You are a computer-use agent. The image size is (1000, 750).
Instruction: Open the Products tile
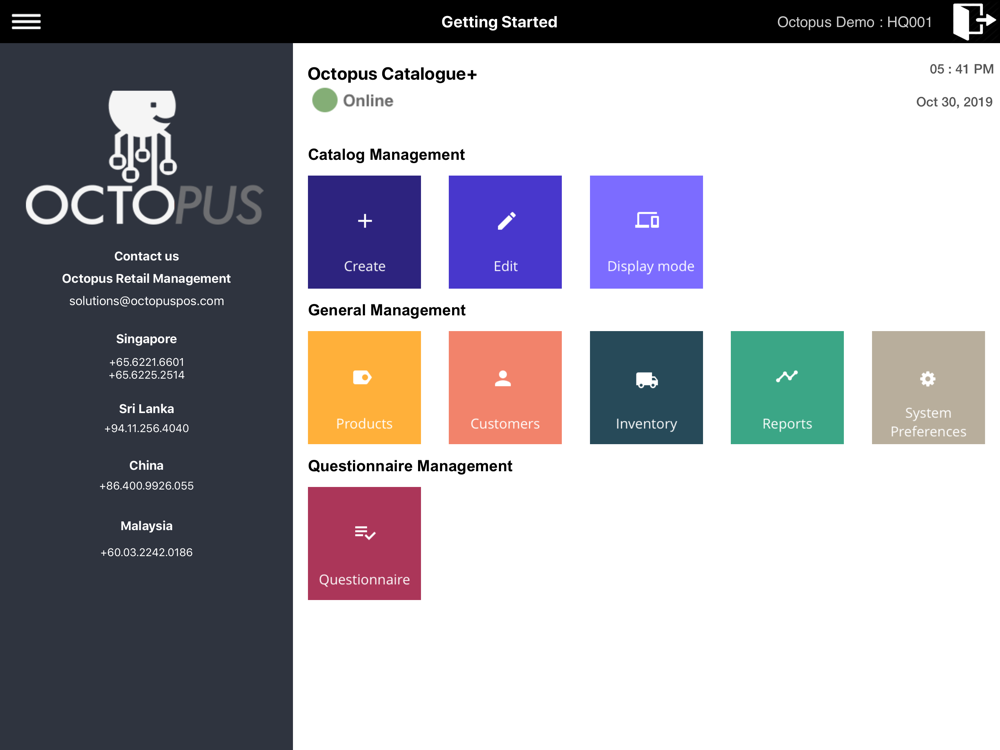point(364,387)
